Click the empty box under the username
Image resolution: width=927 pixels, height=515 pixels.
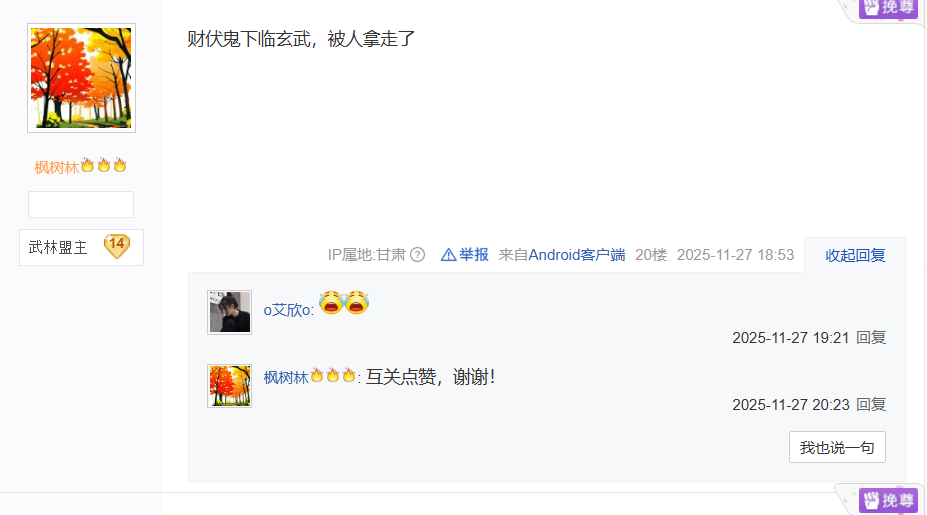point(81,205)
